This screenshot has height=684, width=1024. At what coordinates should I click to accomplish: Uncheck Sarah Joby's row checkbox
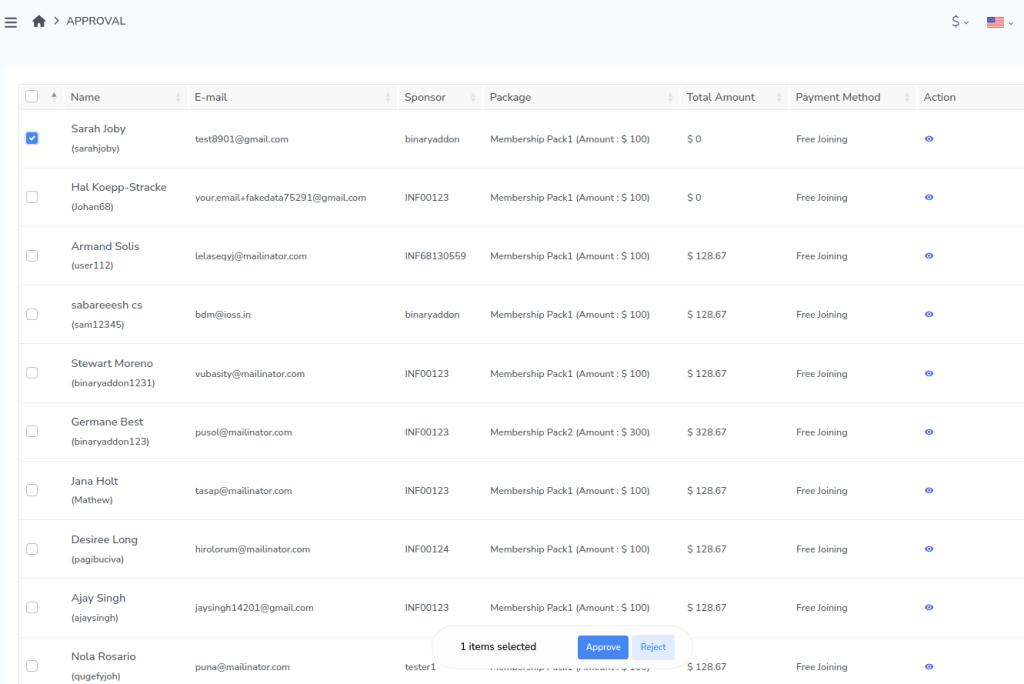click(32, 138)
